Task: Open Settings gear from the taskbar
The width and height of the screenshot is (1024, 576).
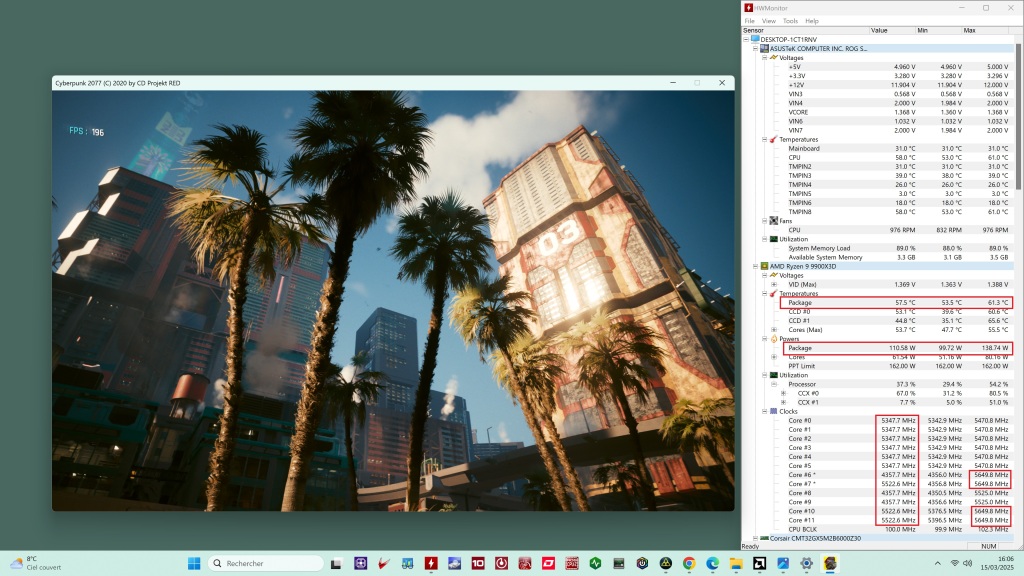Action: click(x=807, y=563)
